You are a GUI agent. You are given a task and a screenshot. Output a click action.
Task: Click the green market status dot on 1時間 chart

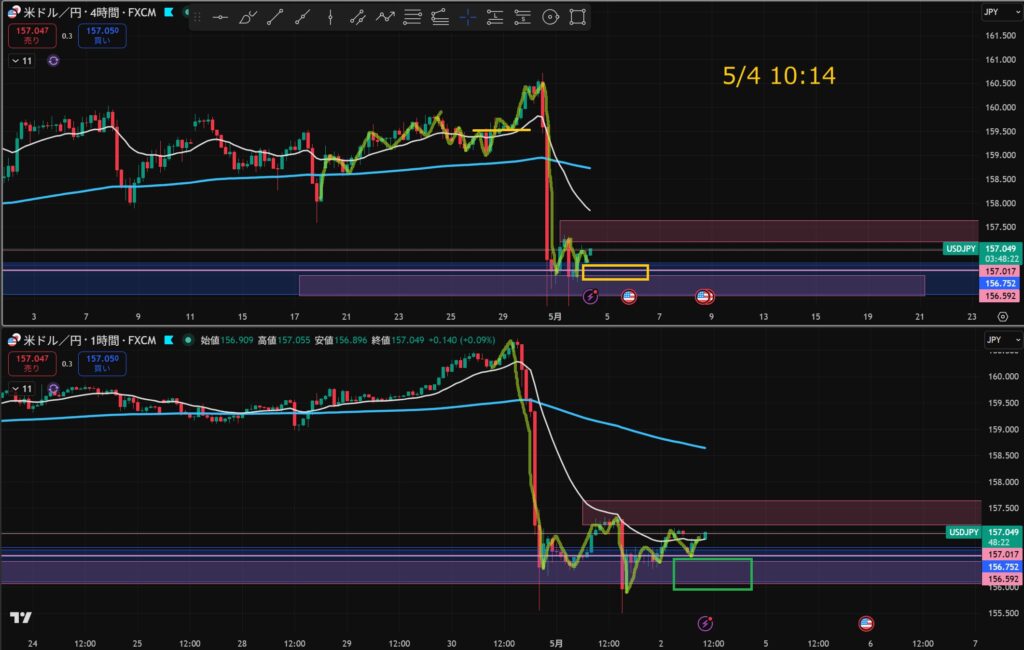click(x=188, y=340)
